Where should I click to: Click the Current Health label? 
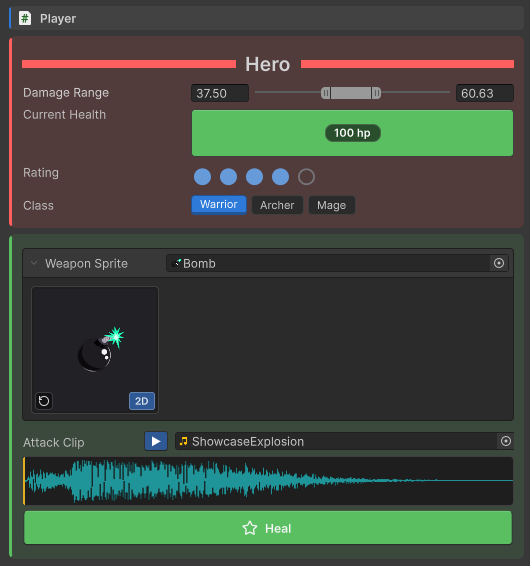tap(65, 115)
